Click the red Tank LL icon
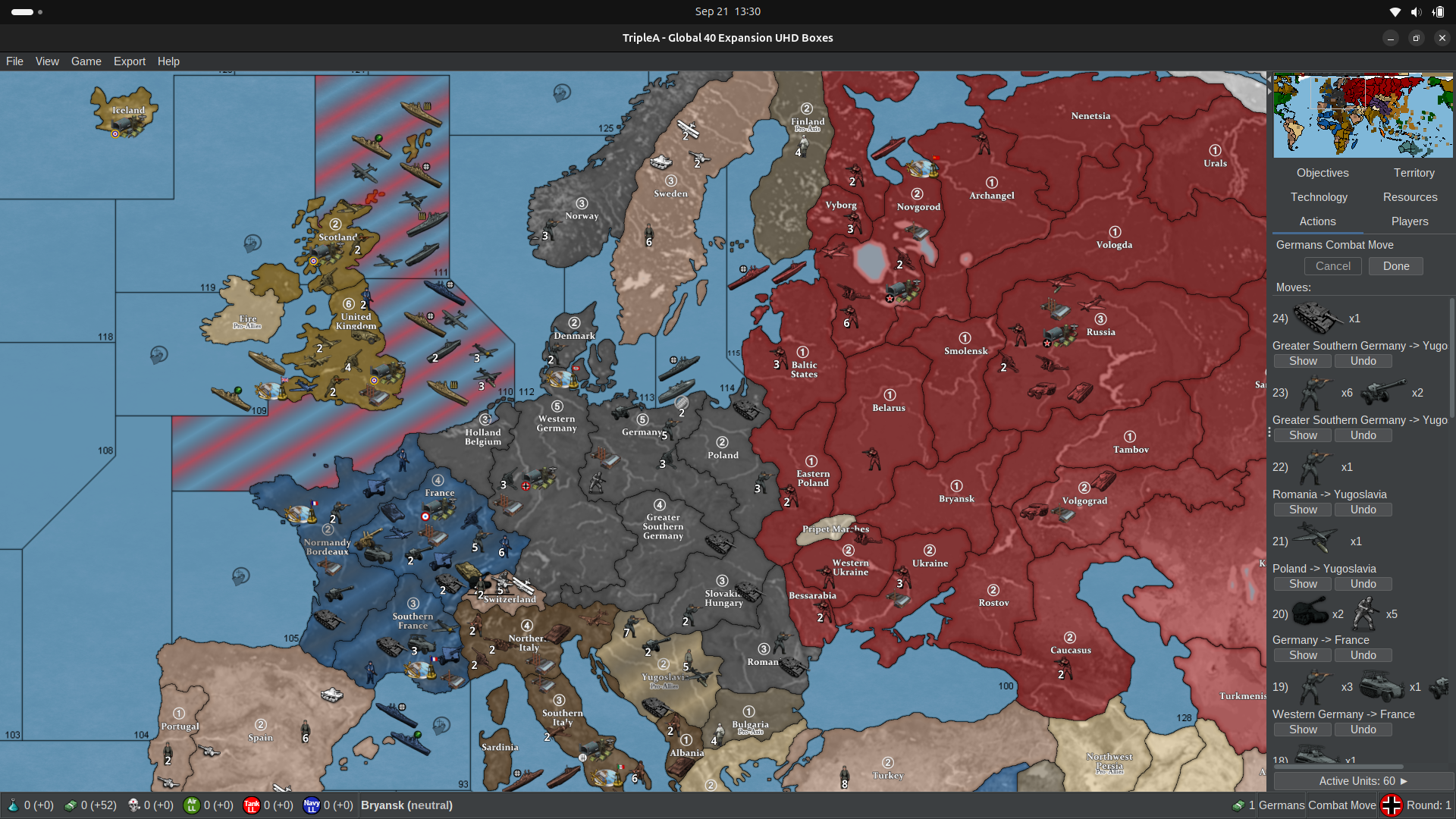 point(252,805)
